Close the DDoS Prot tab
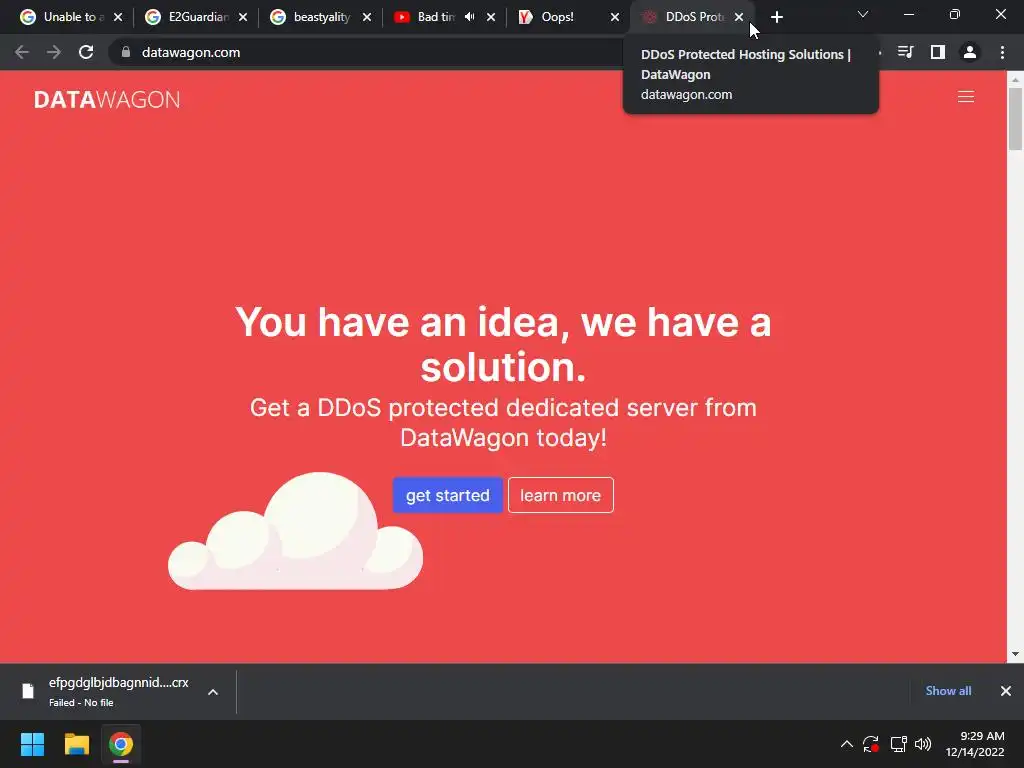Image resolution: width=1024 pixels, height=768 pixels. point(739,18)
